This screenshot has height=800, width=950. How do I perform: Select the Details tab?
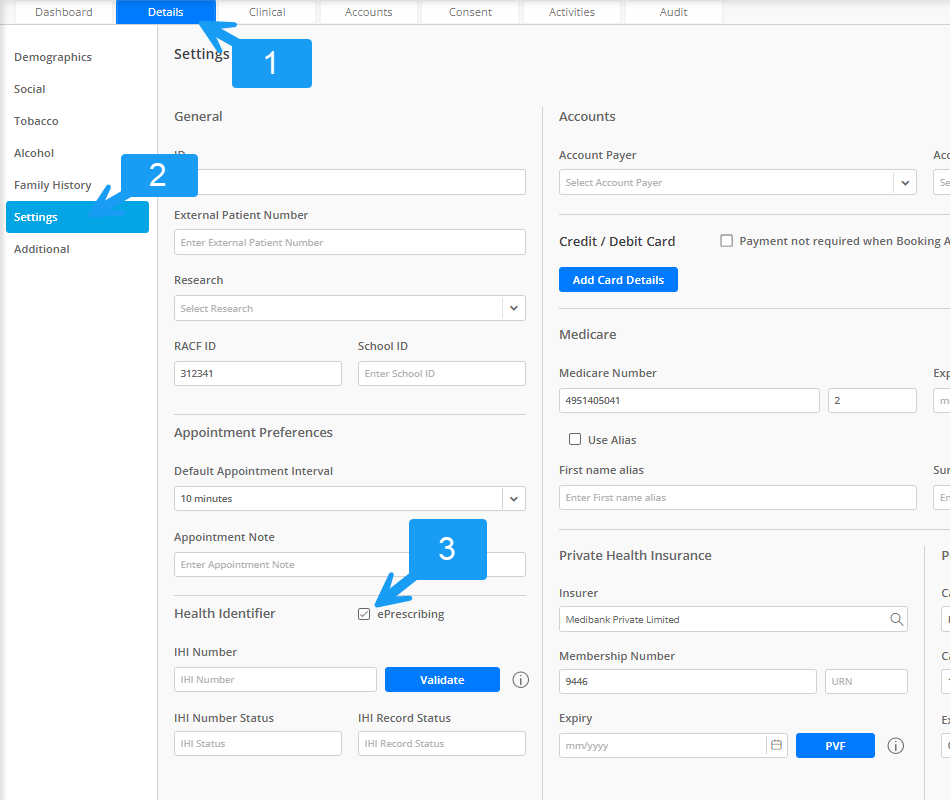click(x=165, y=12)
